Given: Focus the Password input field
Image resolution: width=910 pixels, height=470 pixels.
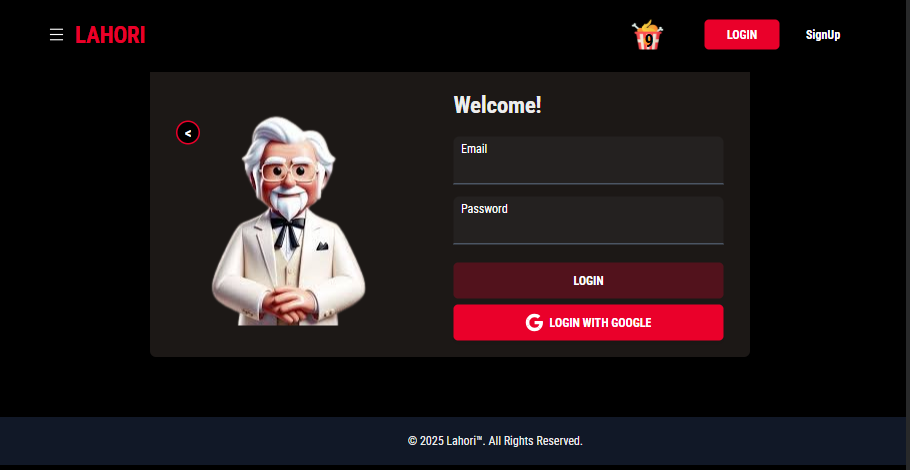Looking at the screenshot, I should 588,220.
